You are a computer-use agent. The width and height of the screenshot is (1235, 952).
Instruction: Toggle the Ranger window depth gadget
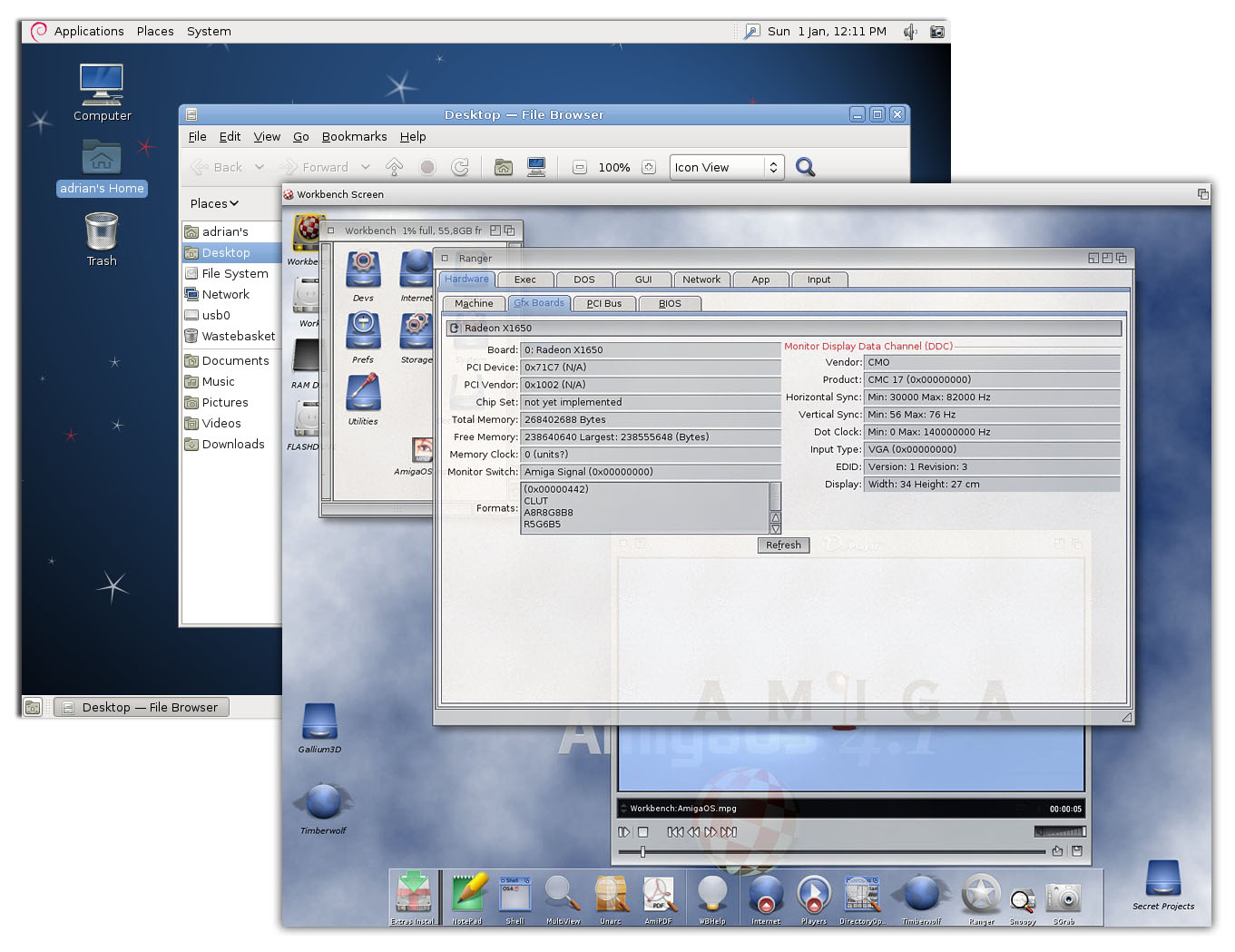point(1121,258)
